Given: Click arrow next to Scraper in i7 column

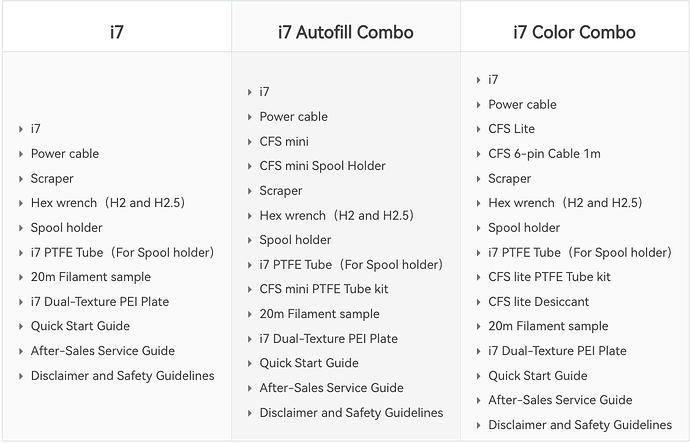Looking at the screenshot, I should click(x=21, y=179).
